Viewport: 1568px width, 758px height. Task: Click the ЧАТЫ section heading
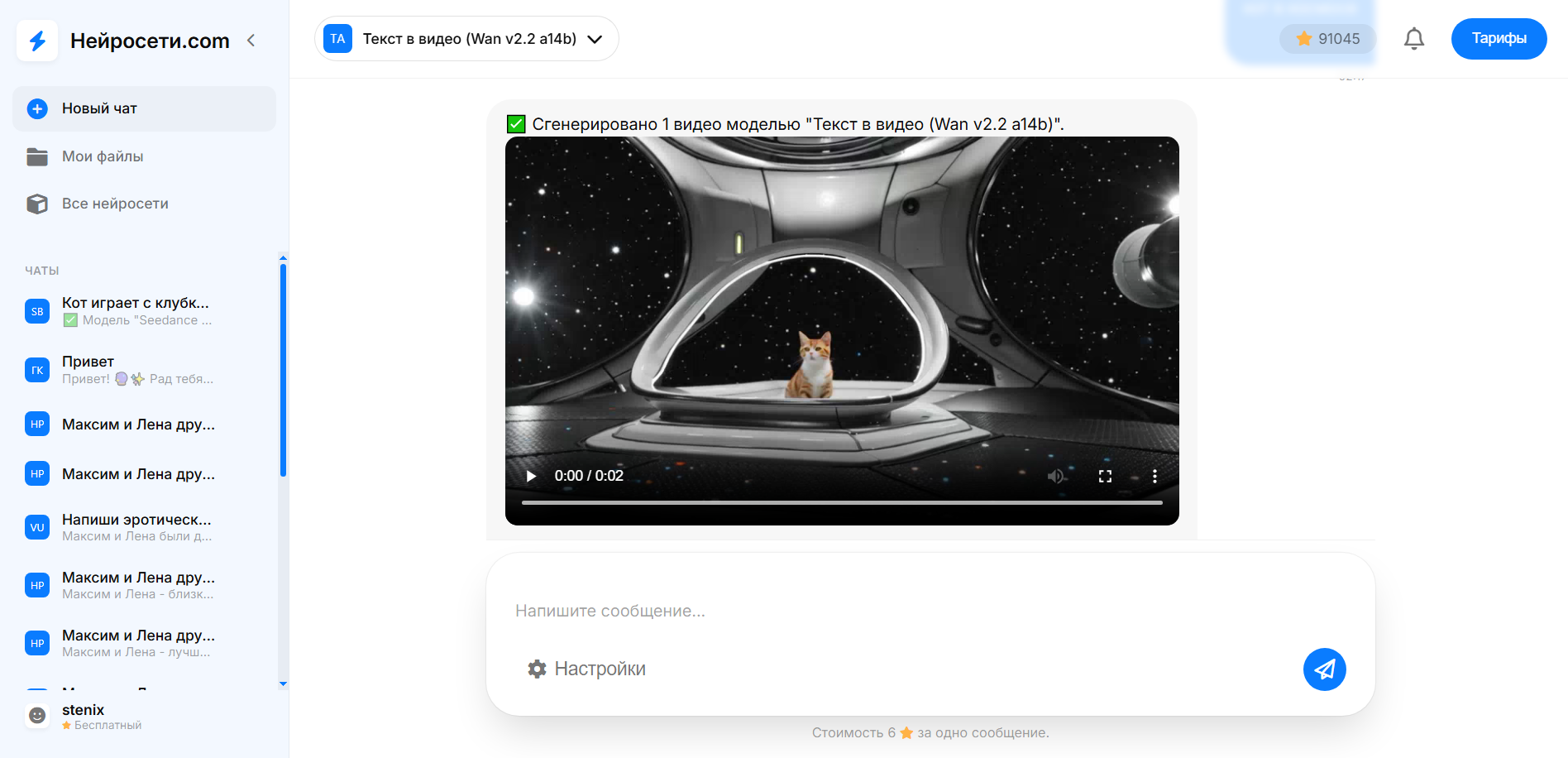click(42, 271)
